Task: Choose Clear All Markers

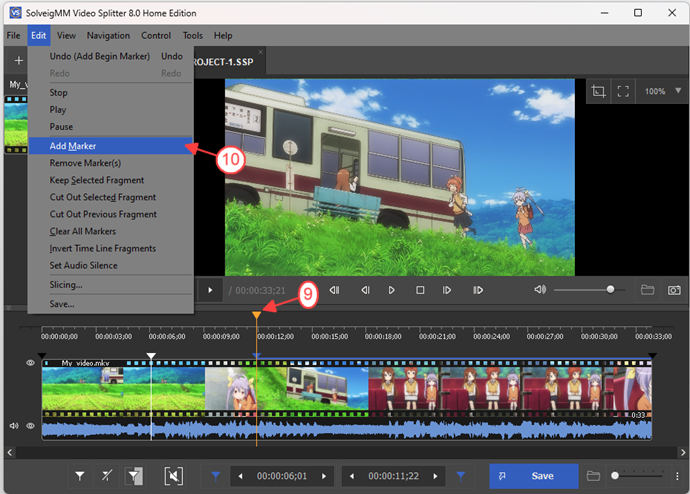Action: tap(110, 231)
